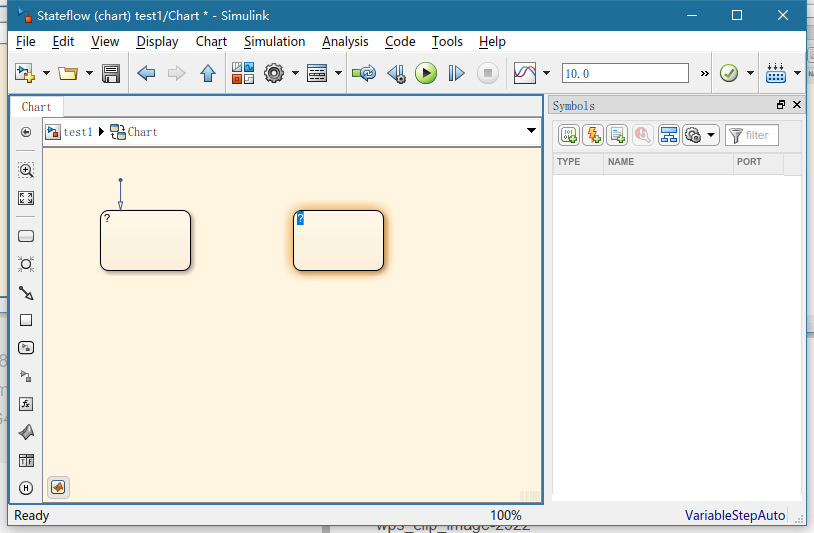The width and height of the screenshot is (814, 533).
Task: Select the left state with default transition
Action: pyautogui.click(x=145, y=241)
